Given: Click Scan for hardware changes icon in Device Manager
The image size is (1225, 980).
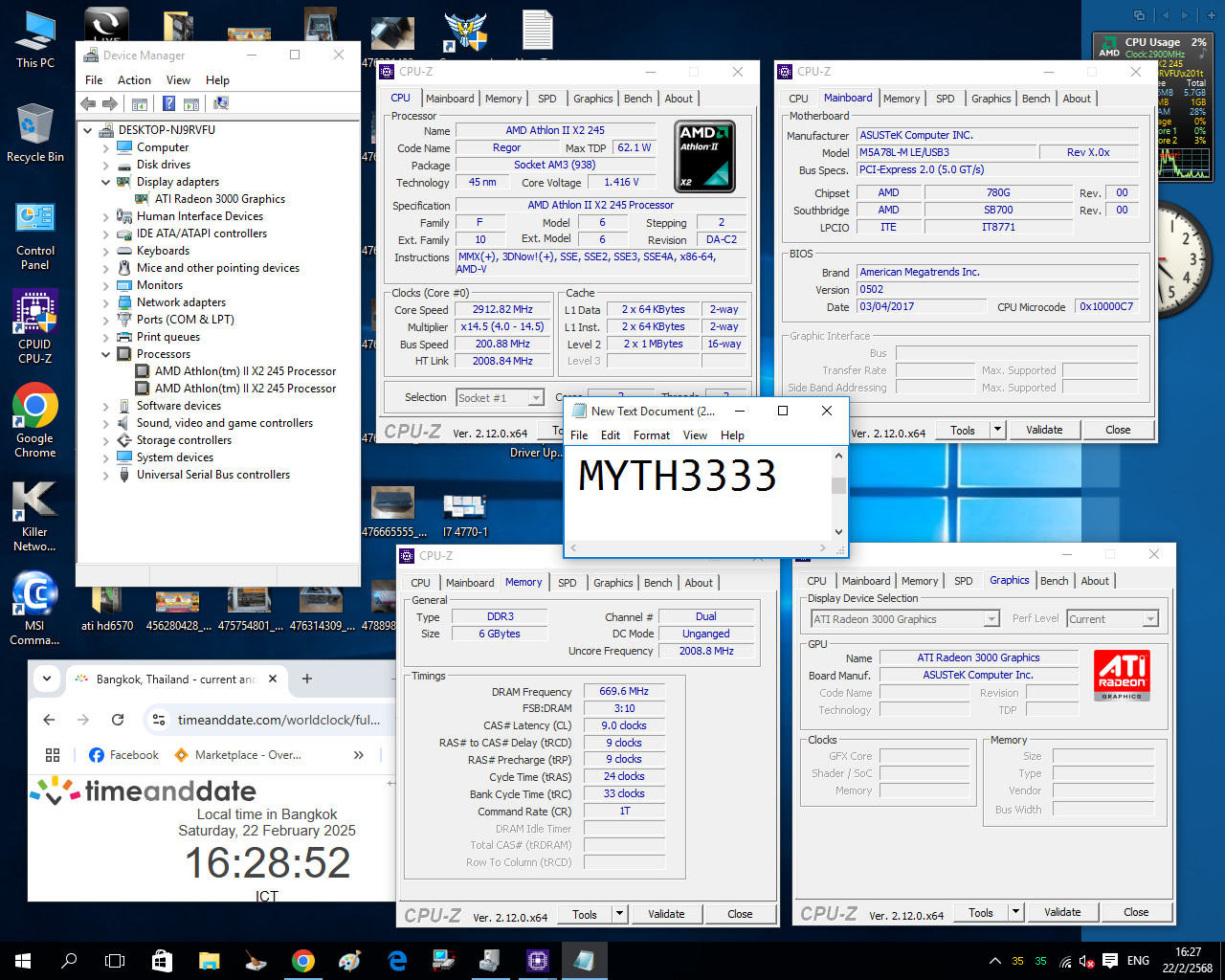Looking at the screenshot, I should click(x=221, y=103).
